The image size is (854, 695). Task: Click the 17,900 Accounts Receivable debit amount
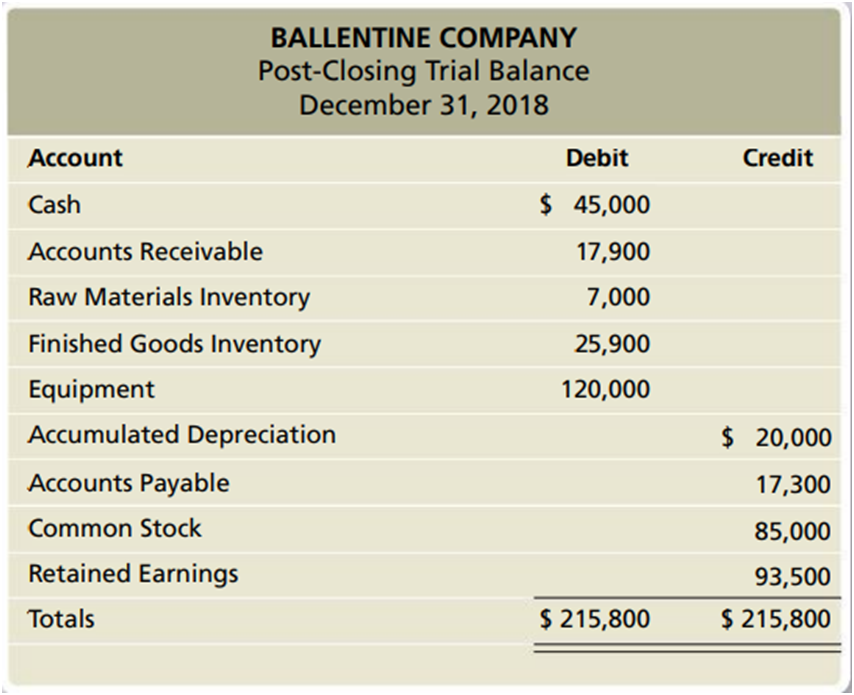click(613, 251)
